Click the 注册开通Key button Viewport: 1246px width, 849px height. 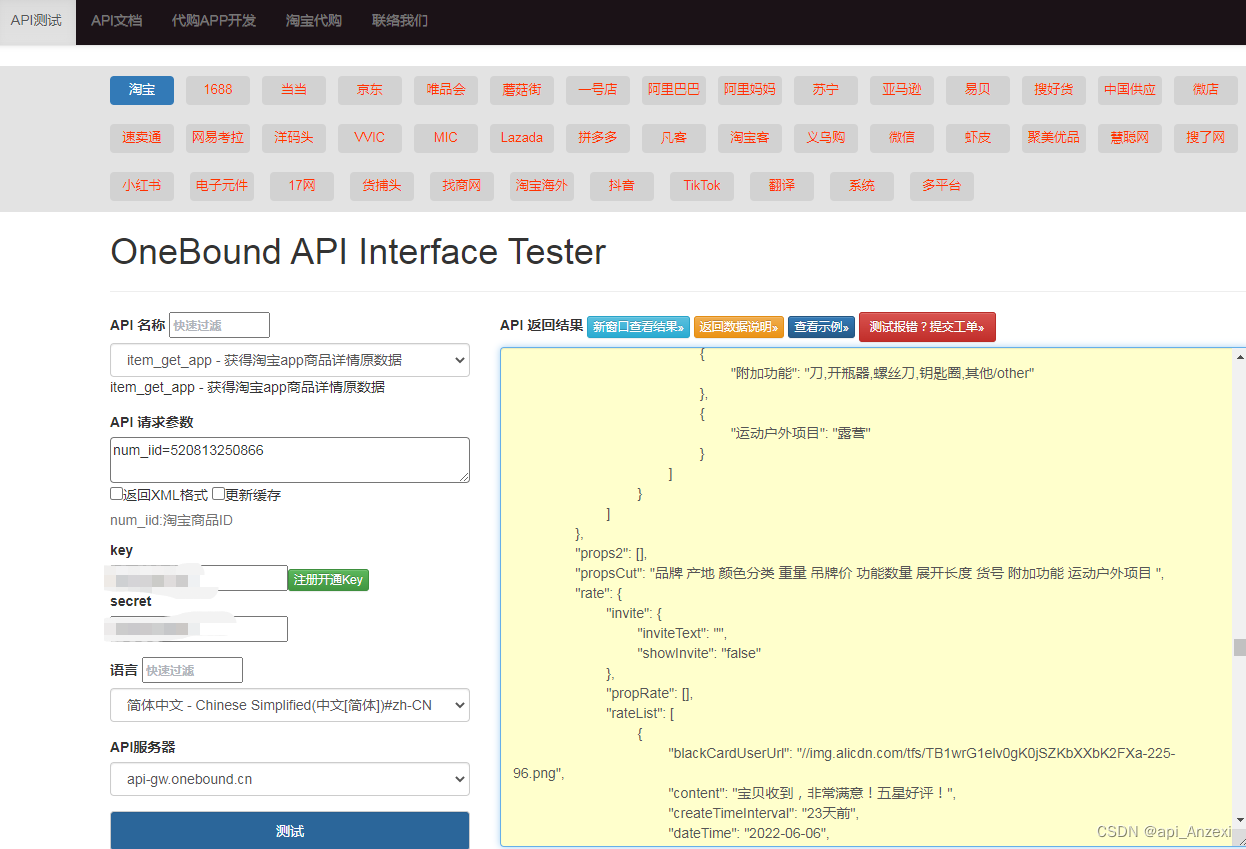328,580
